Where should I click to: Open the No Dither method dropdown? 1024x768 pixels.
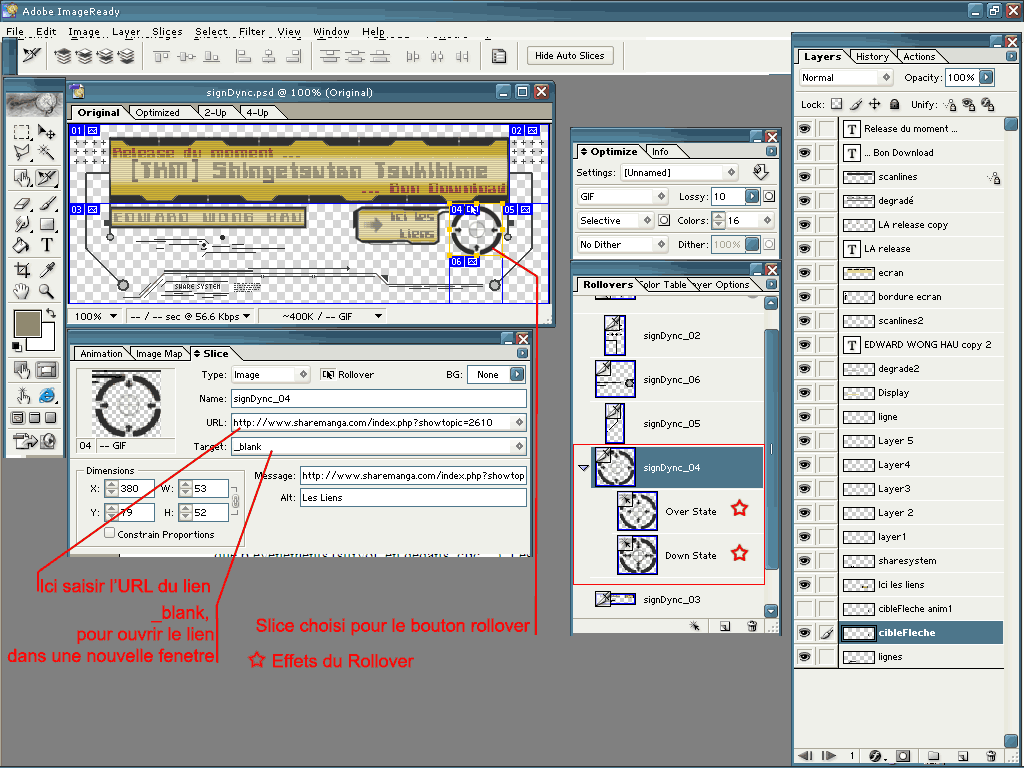tap(622, 245)
